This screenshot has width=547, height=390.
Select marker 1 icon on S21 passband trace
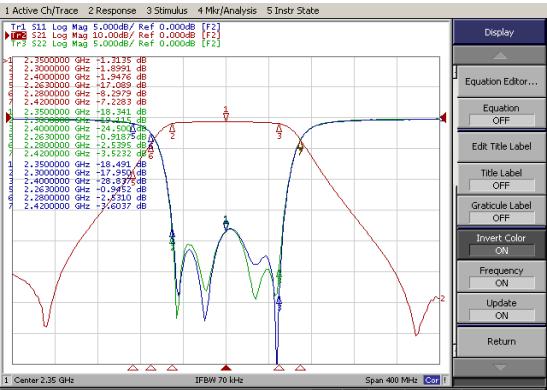226,114
